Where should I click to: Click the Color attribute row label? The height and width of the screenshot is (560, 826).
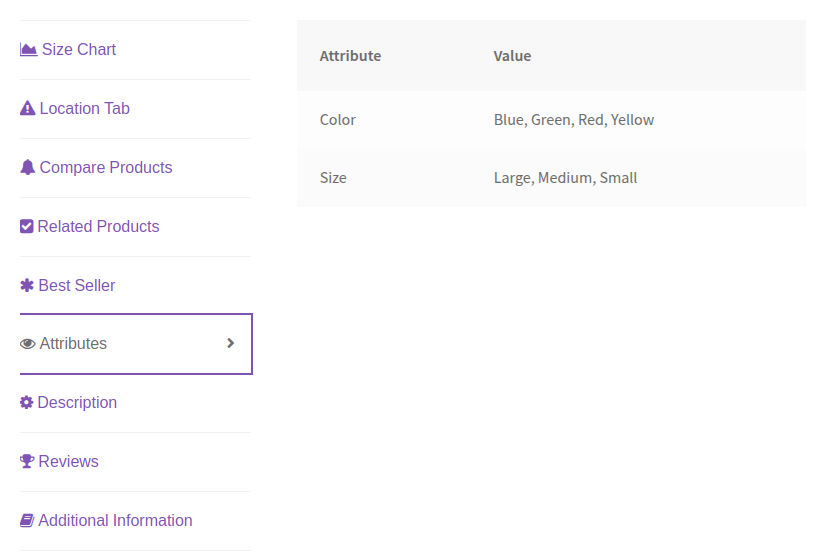pyautogui.click(x=338, y=120)
